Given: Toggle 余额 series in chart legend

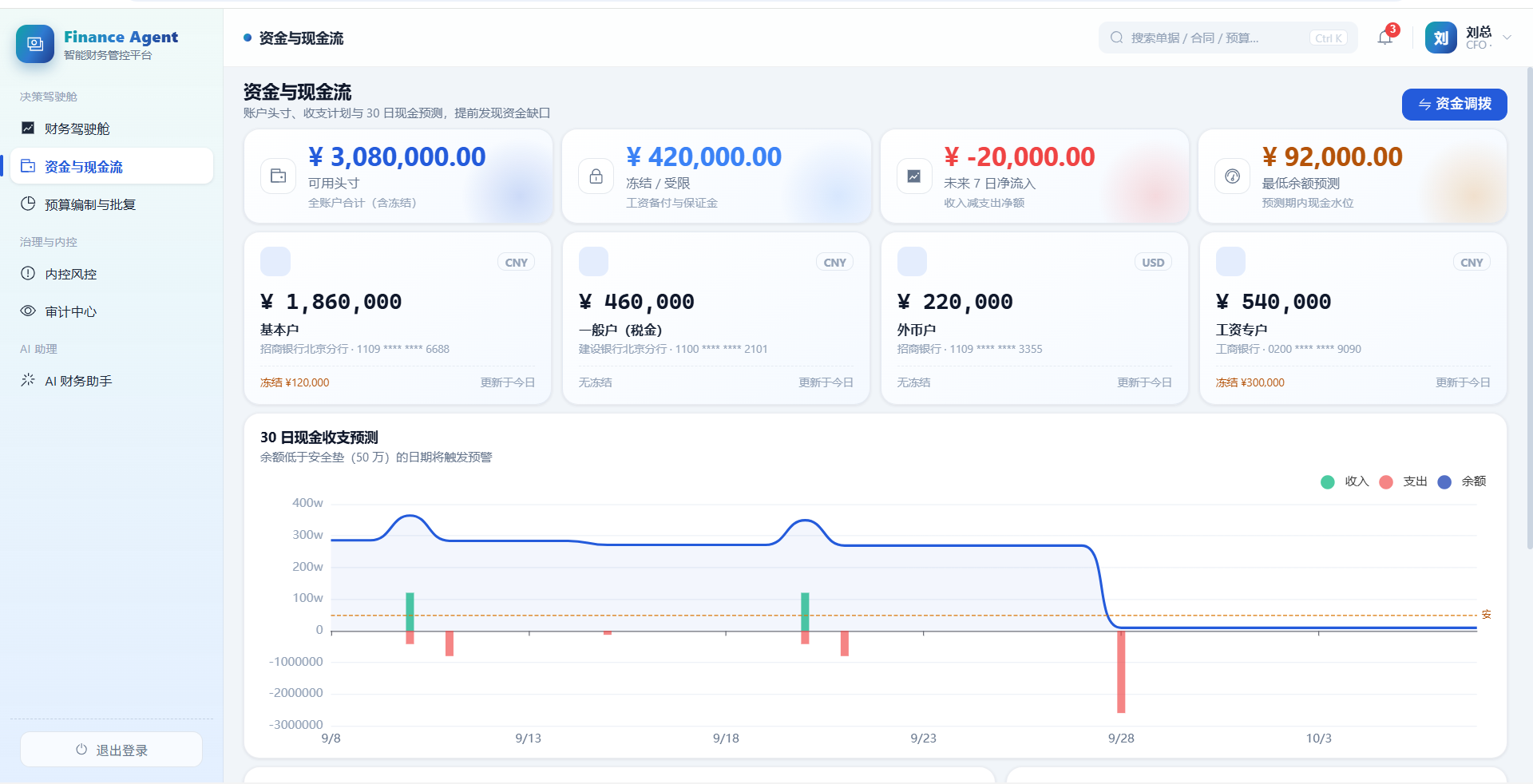Looking at the screenshot, I should (x=1462, y=481).
